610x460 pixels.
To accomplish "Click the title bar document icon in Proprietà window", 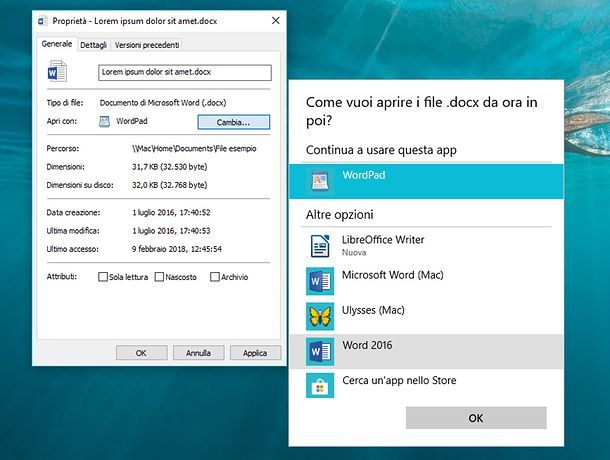I will [x=42, y=21].
